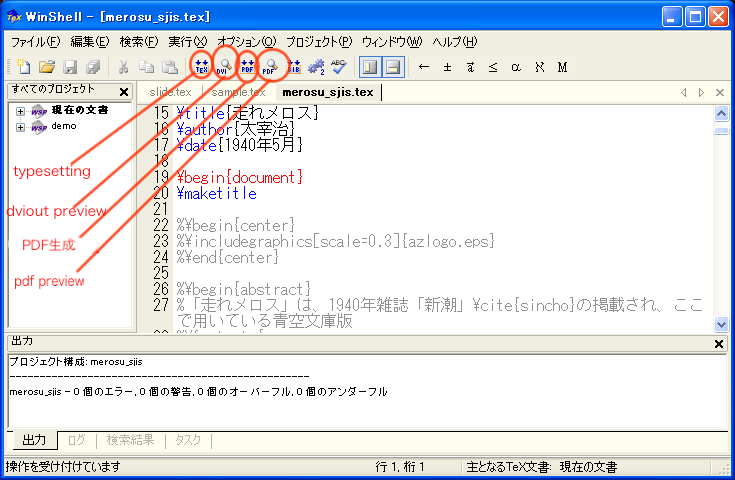Switch to the 検索結果 bottom tab
The width and height of the screenshot is (735, 480).
130,440
